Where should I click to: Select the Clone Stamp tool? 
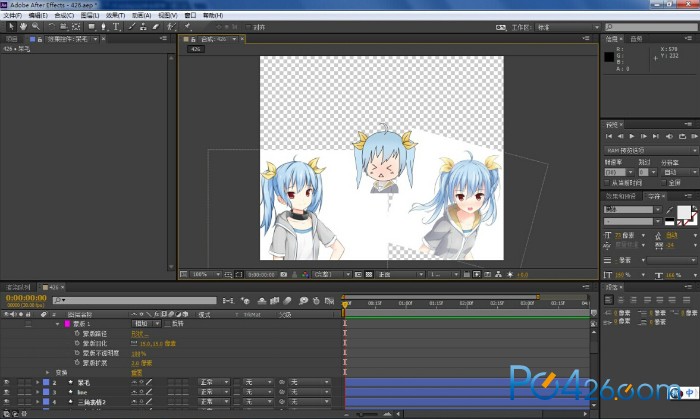click(143, 27)
